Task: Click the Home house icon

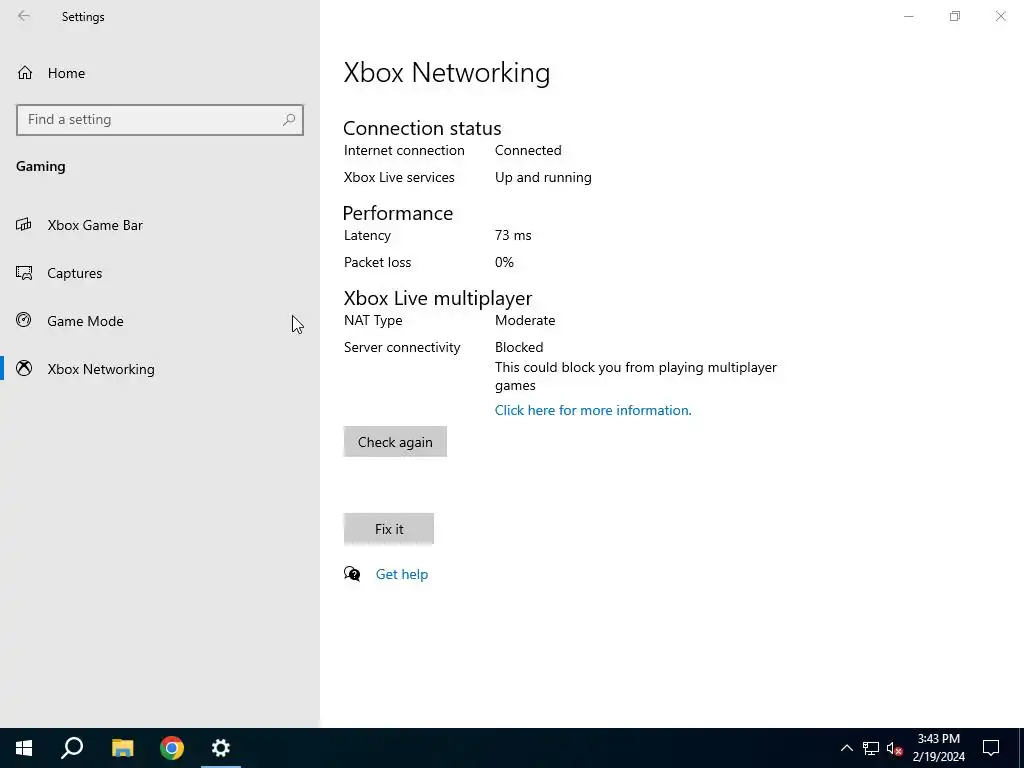Action: (x=25, y=73)
